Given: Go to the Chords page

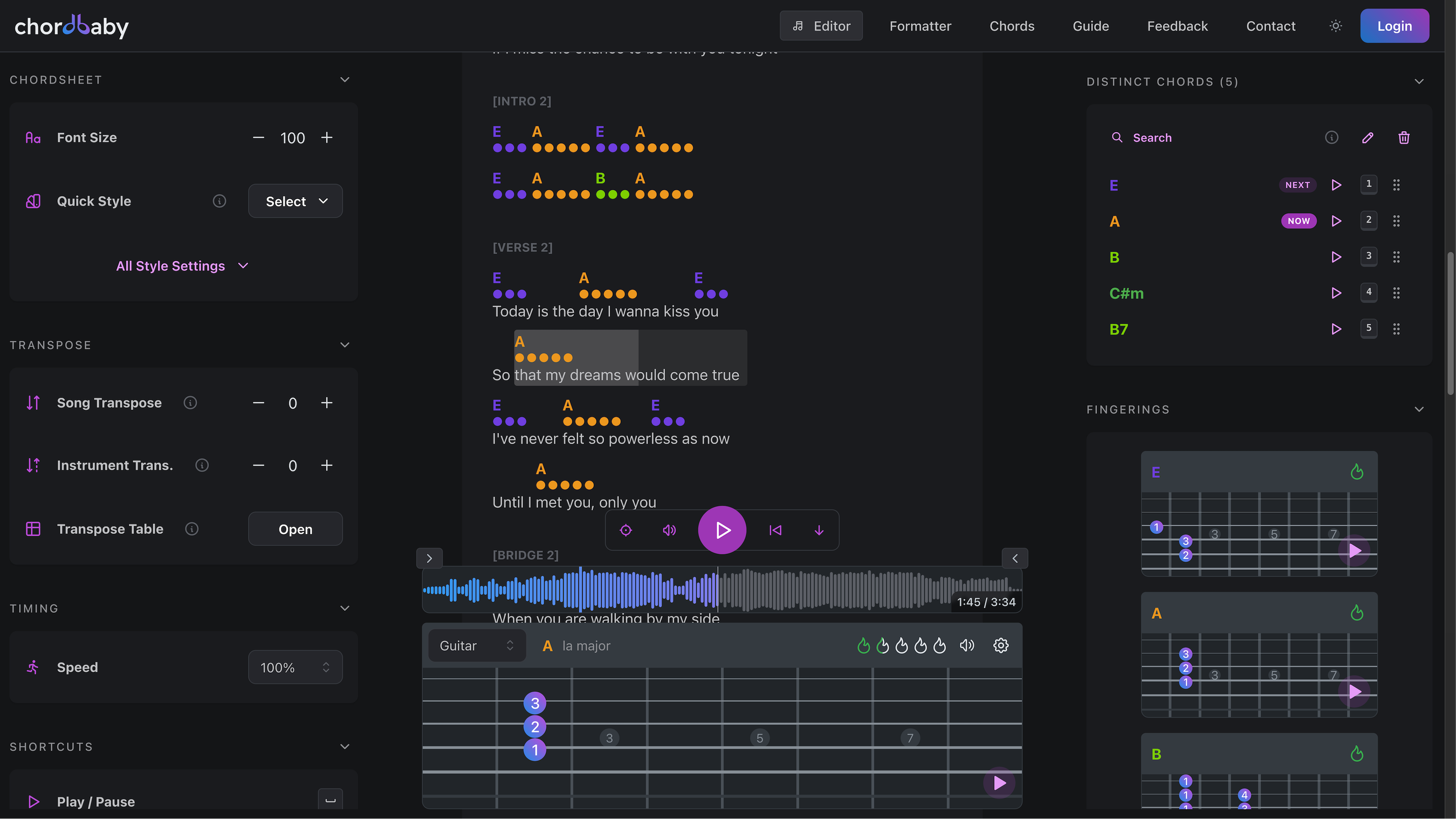Looking at the screenshot, I should (1011, 26).
